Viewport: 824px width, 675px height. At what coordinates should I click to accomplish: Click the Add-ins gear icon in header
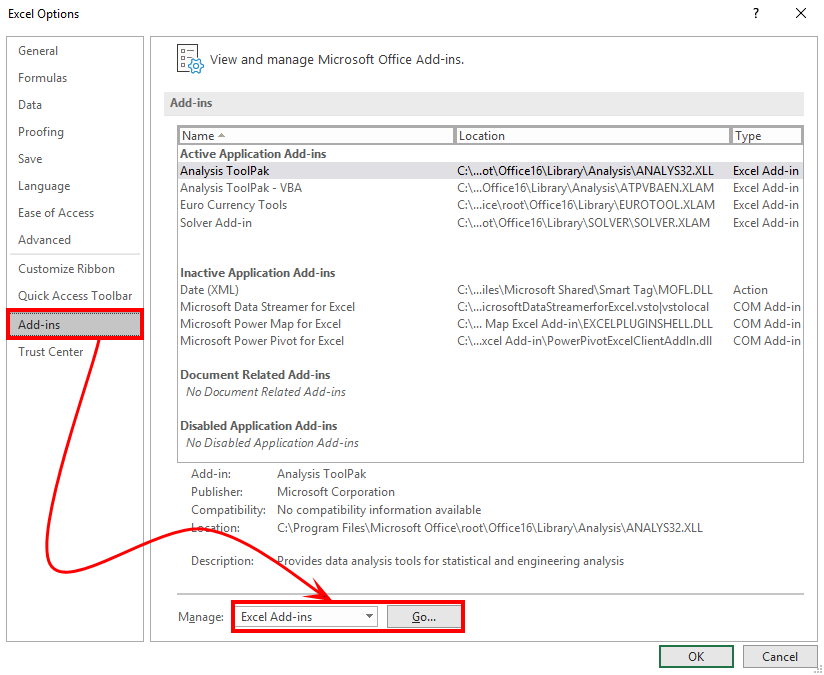coord(190,59)
